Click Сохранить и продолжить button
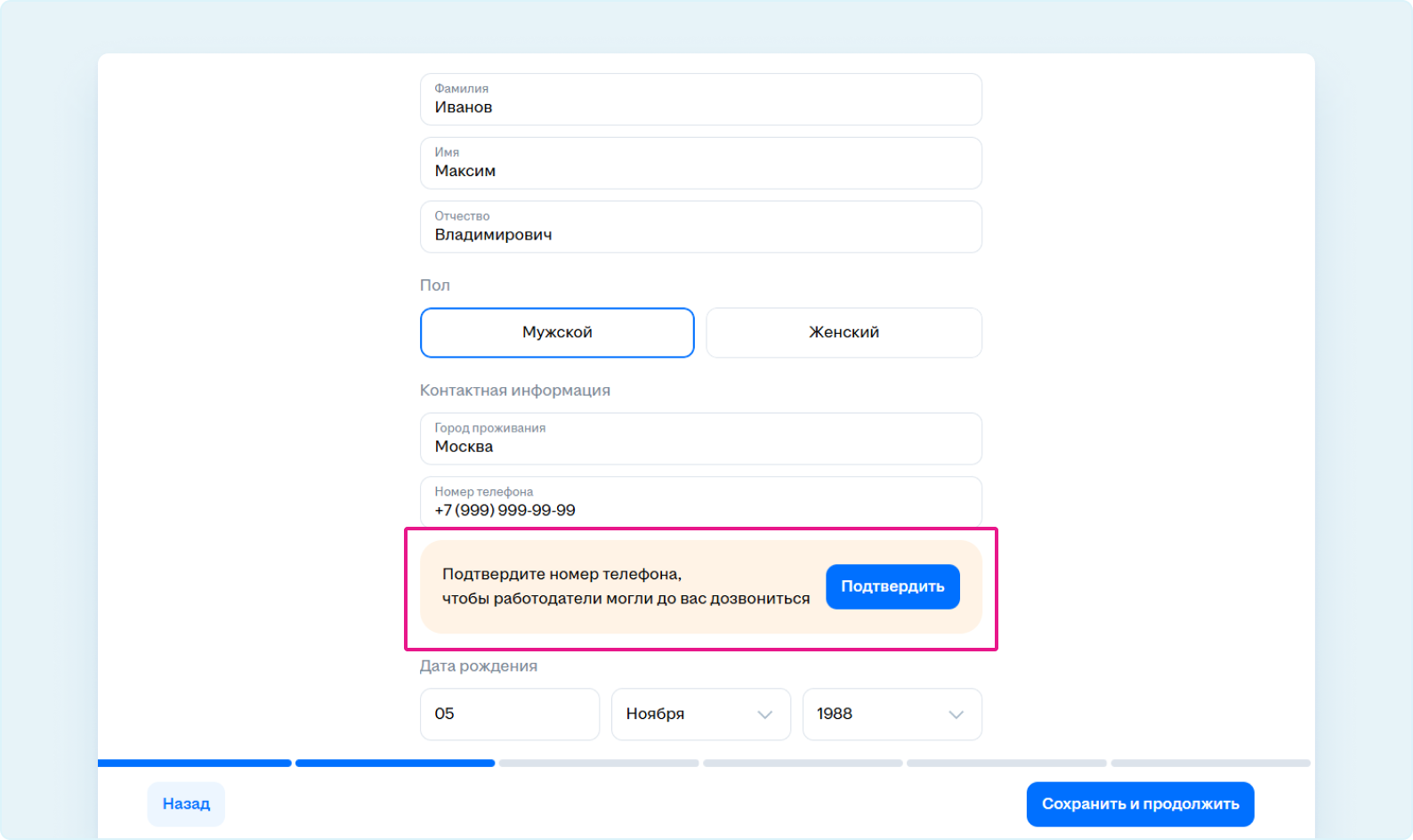 [x=1140, y=804]
